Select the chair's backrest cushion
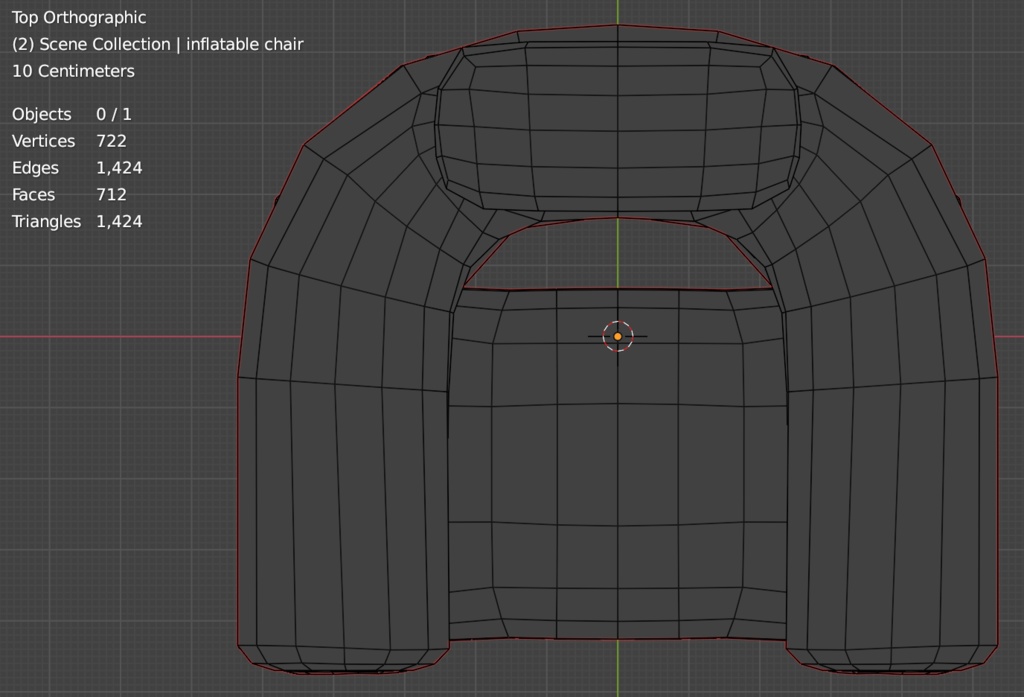The width and height of the screenshot is (1024, 697). [x=617, y=125]
